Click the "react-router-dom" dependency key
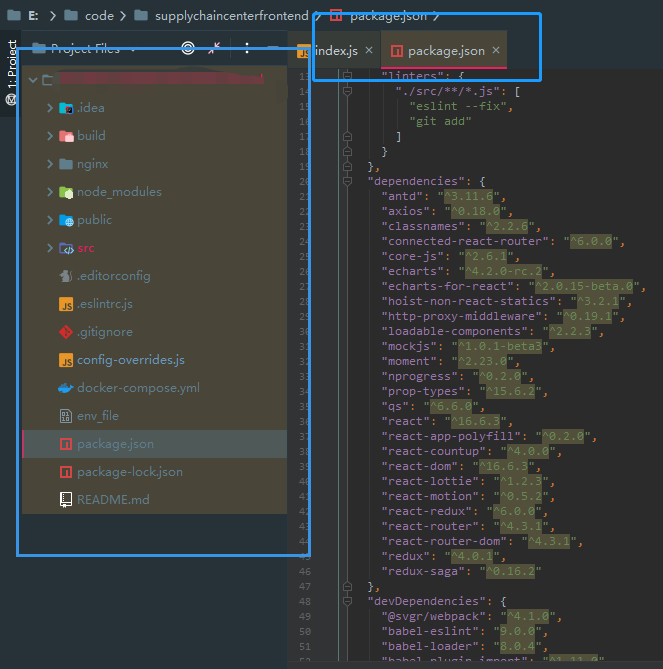This screenshot has width=663, height=669. [447, 541]
